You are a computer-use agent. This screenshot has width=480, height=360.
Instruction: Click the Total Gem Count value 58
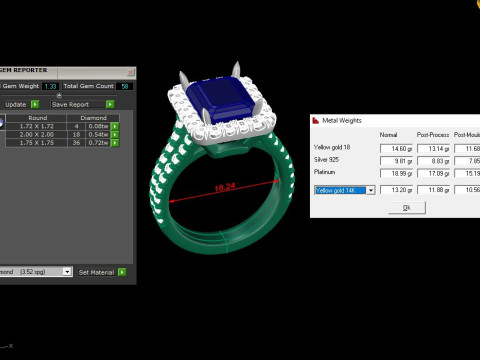125,86
